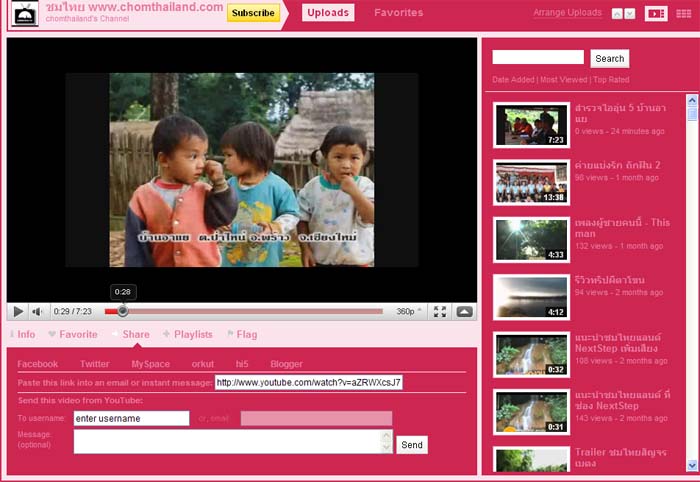700x482 pixels.
Task: Click the Search button
Action: pos(610,58)
